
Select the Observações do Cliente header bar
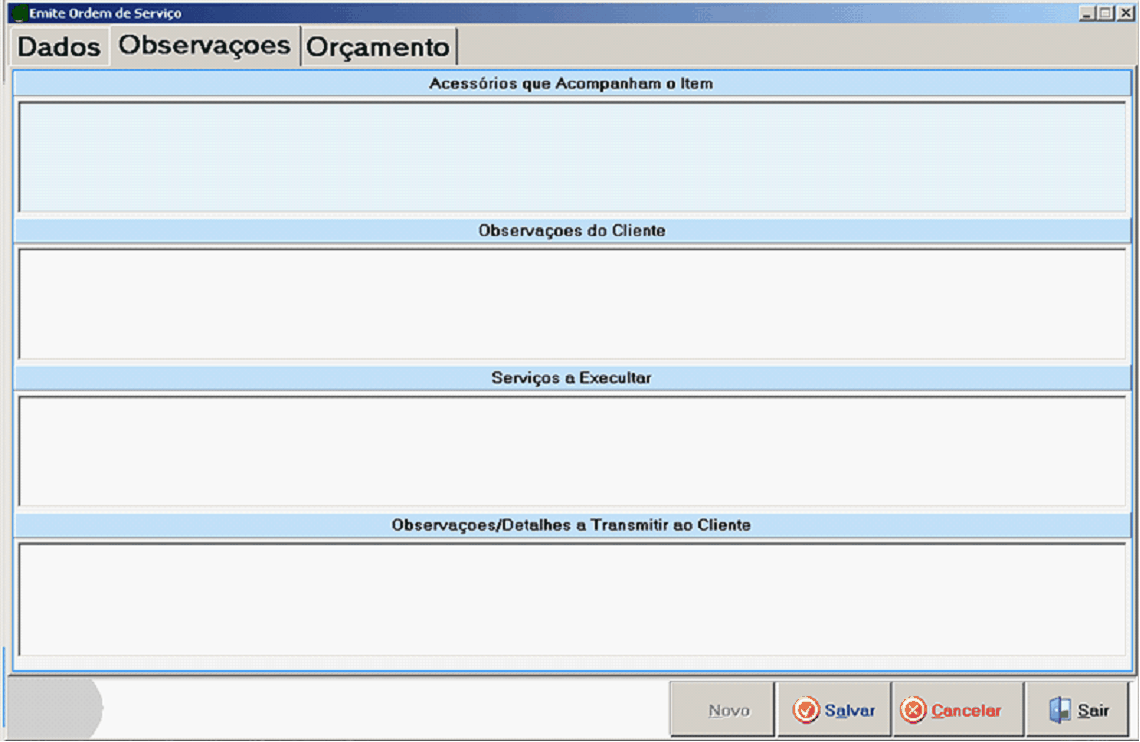point(571,231)
